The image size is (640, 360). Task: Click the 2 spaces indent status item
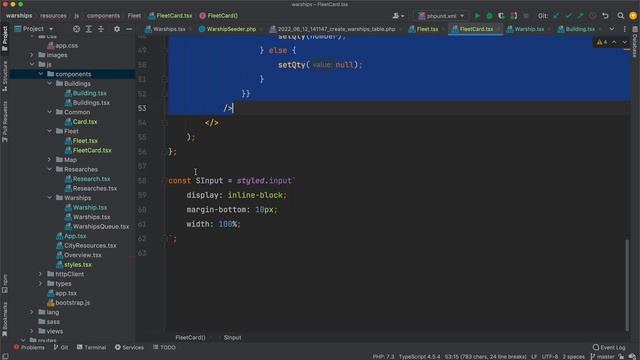pyautogui.click(x=573, y=356)
